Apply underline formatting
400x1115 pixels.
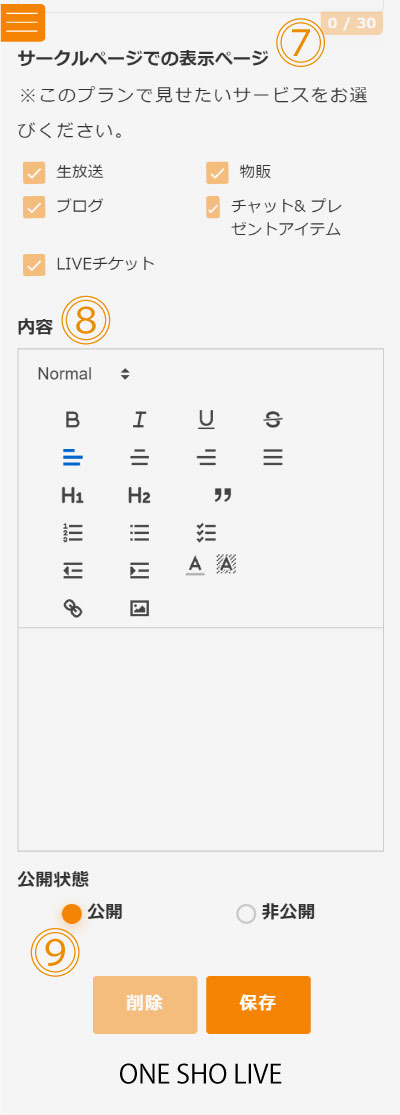tap(206, 420)
